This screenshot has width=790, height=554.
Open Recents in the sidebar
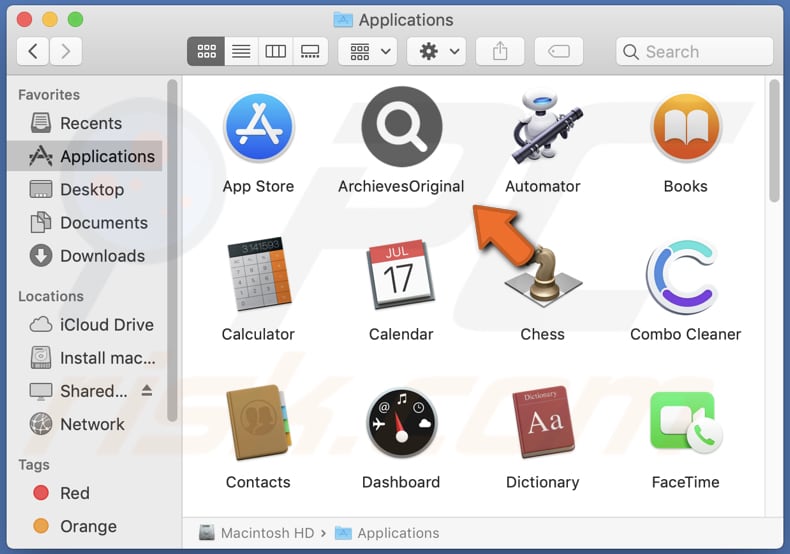[x=85, y=123]
